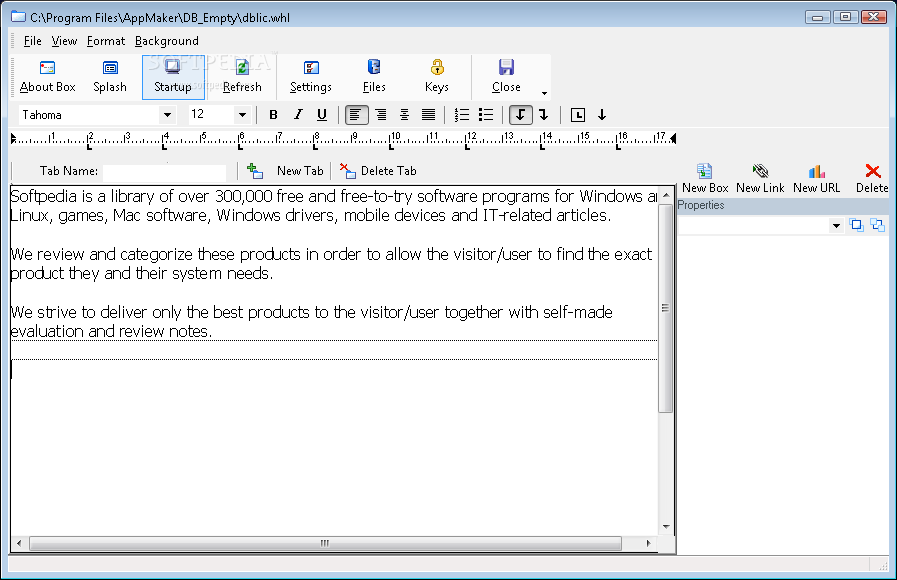Image resolution: width=897 pixels, height=580 pixels.
Task: Insert a New URL
Action: click(x=816, y=178)
